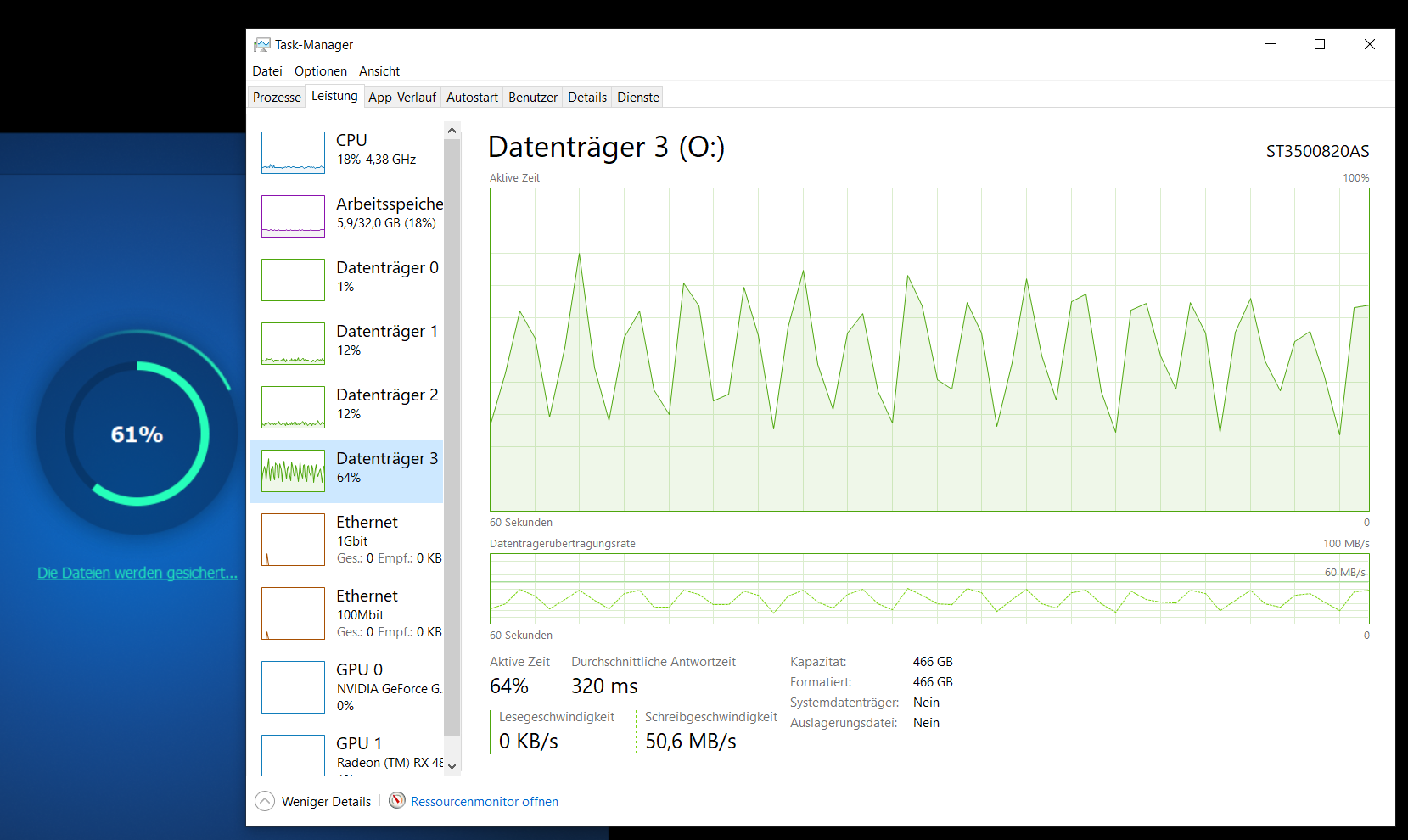Switch to the Prozesse tab
This screenshot has height=840, width=1408.
[277, 98]
